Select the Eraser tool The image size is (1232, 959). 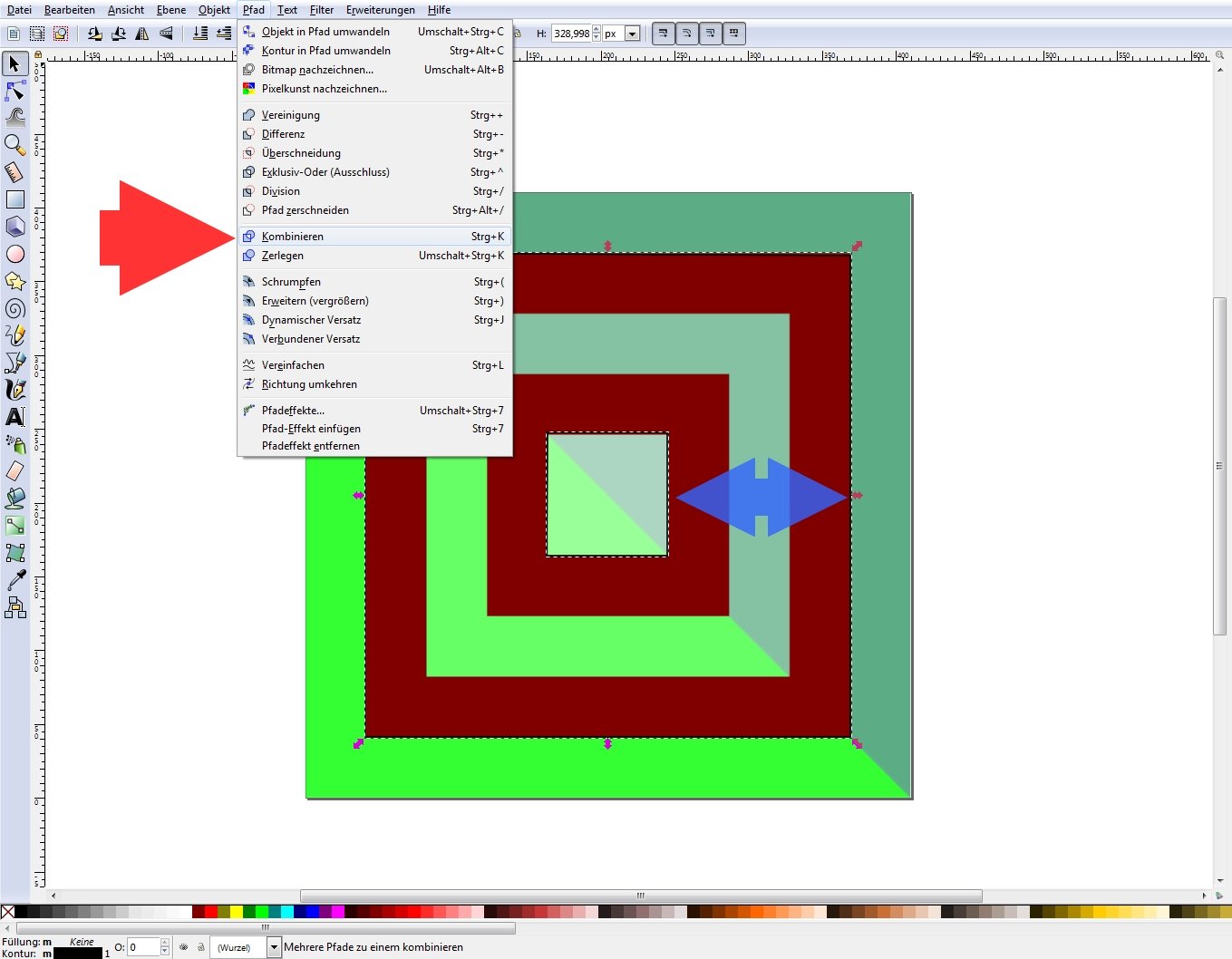(x=15, y=471)
